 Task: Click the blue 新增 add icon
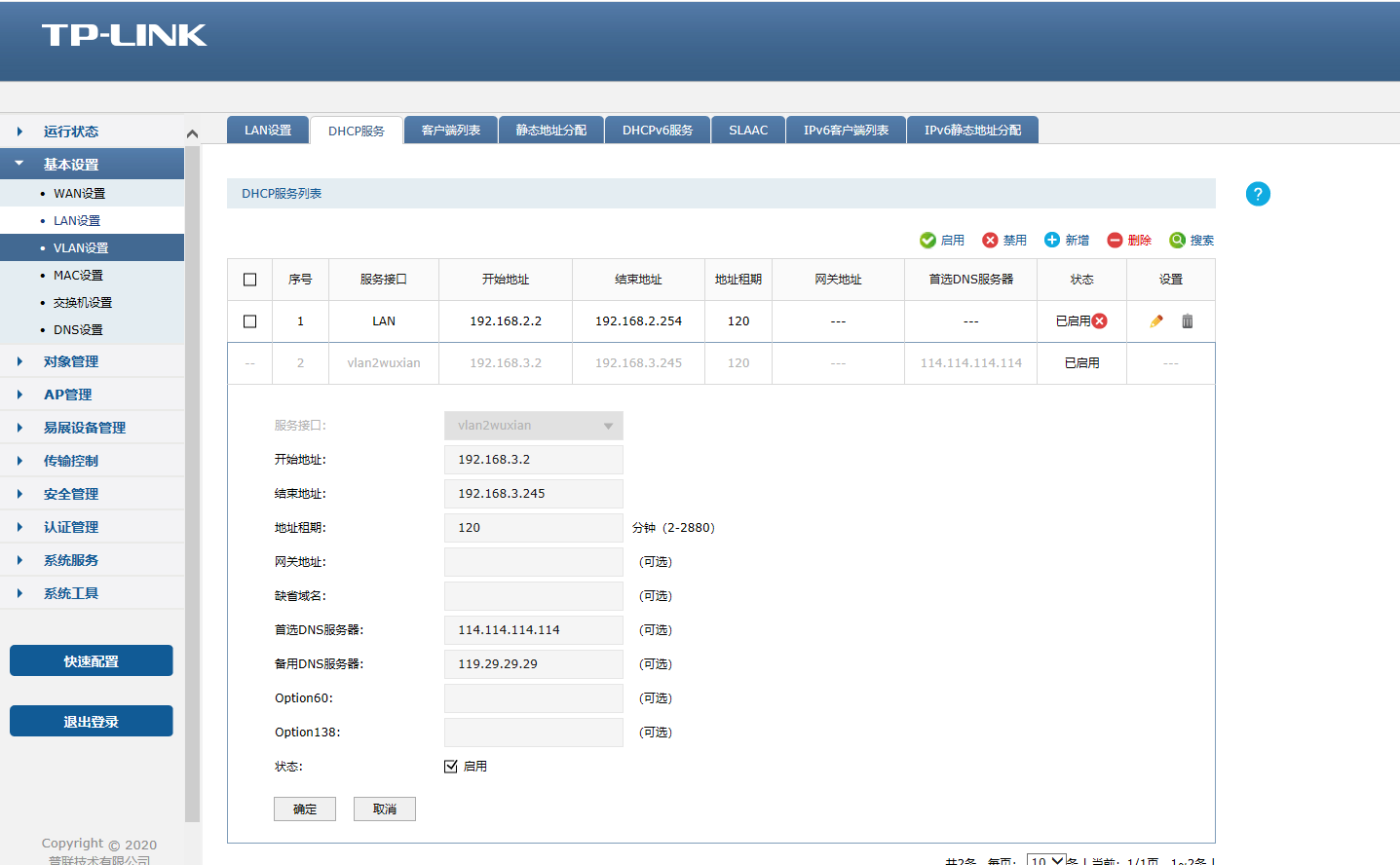tap(1052, 241)
